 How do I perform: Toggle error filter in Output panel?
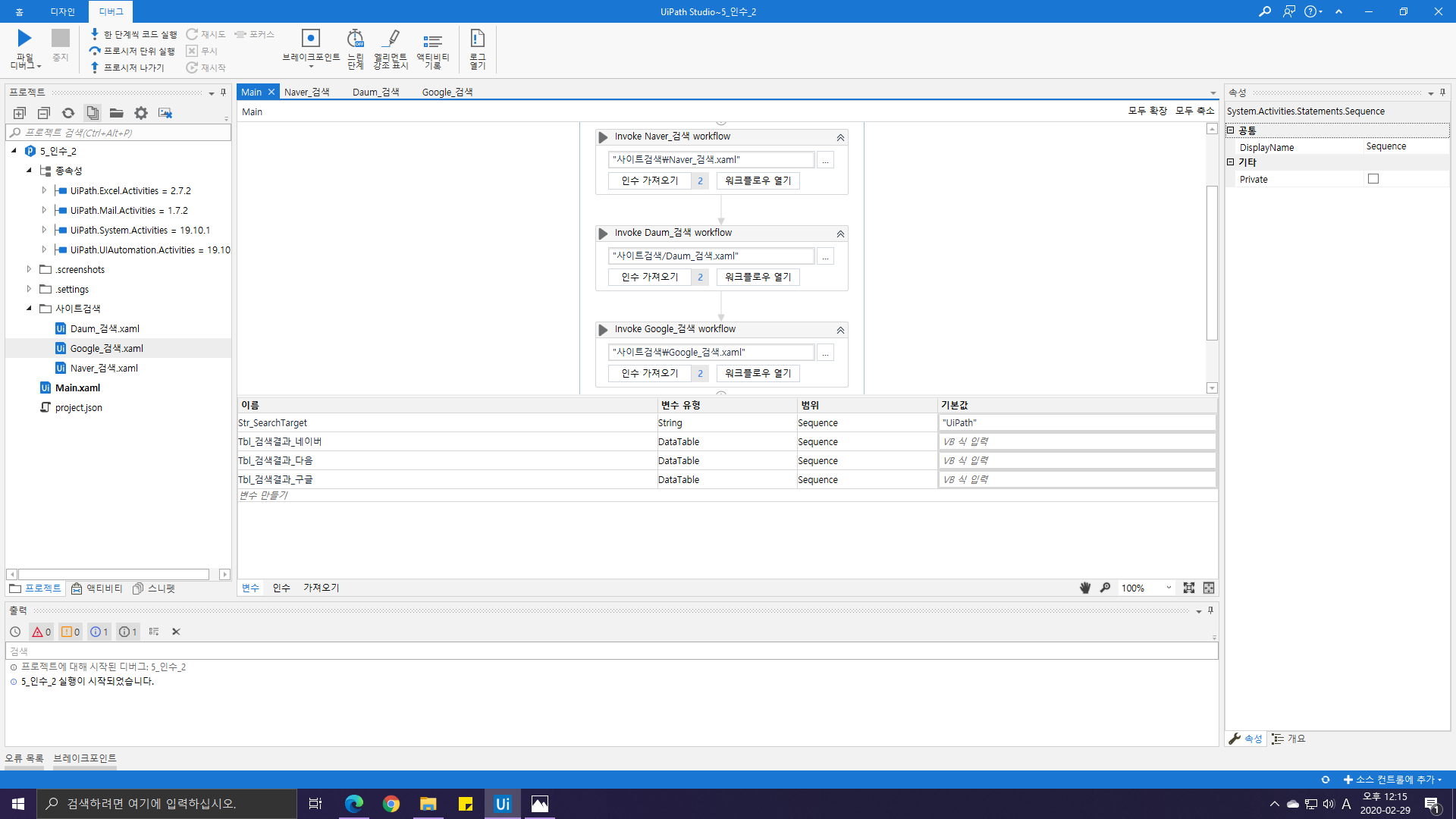tap(41, 632)
